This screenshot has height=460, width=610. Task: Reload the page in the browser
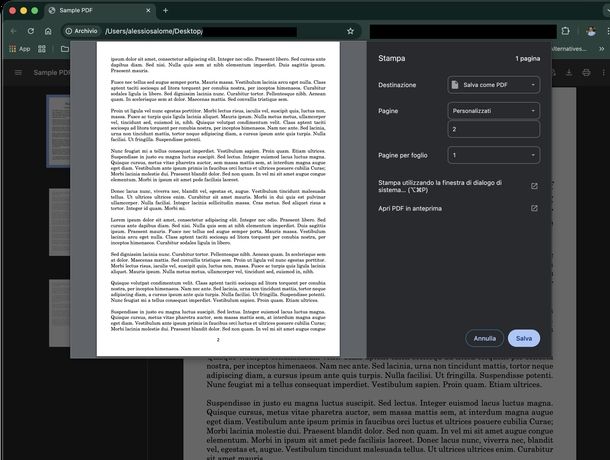pyautogui.click(x=31, y=31)
